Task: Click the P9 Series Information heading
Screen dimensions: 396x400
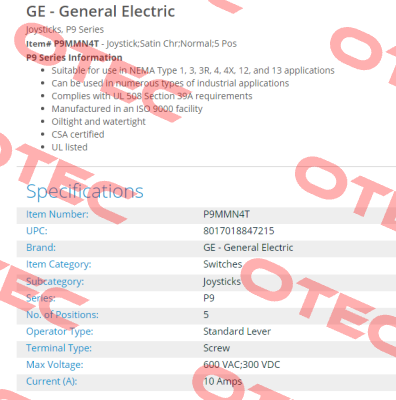Action: coord(74,58)
